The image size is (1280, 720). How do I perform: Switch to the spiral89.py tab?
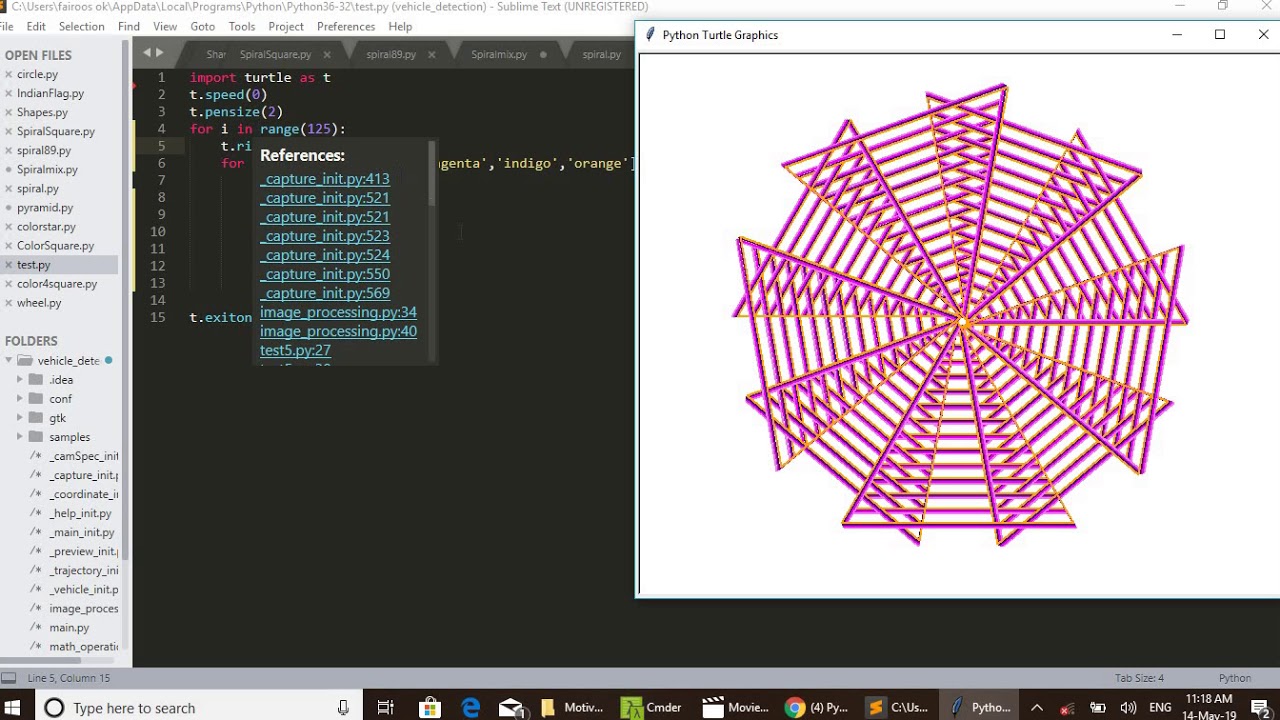(x=390, y=54)
